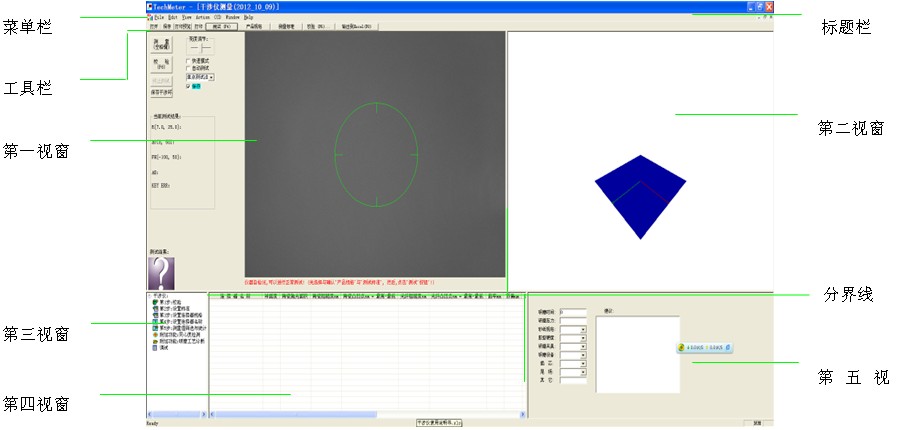Uncheck the checkbox with cyan highlighted label
The height and width of the screenshot is (430, 899).
188,86
